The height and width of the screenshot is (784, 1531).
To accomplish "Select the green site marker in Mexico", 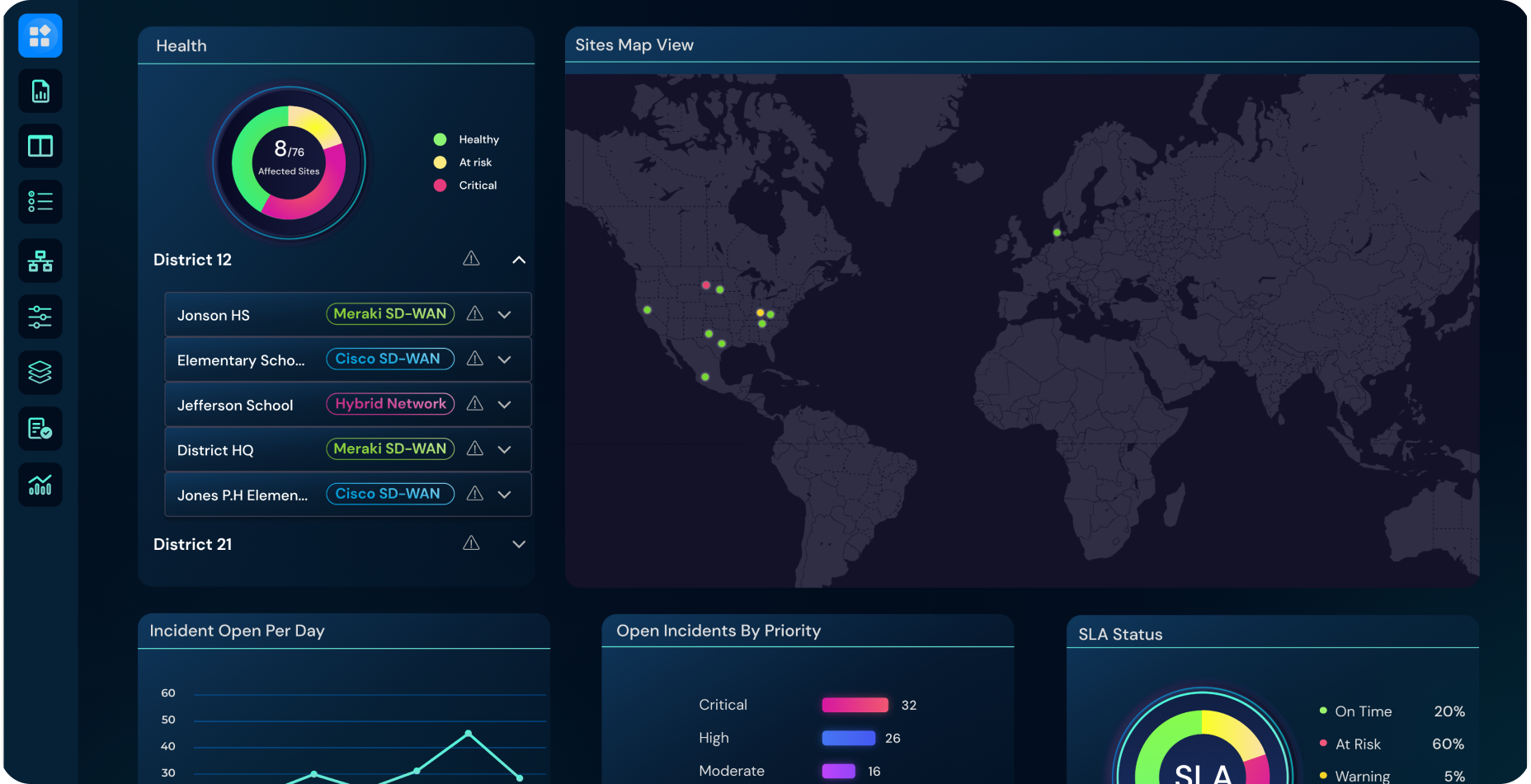I will [x=704, y=377].
